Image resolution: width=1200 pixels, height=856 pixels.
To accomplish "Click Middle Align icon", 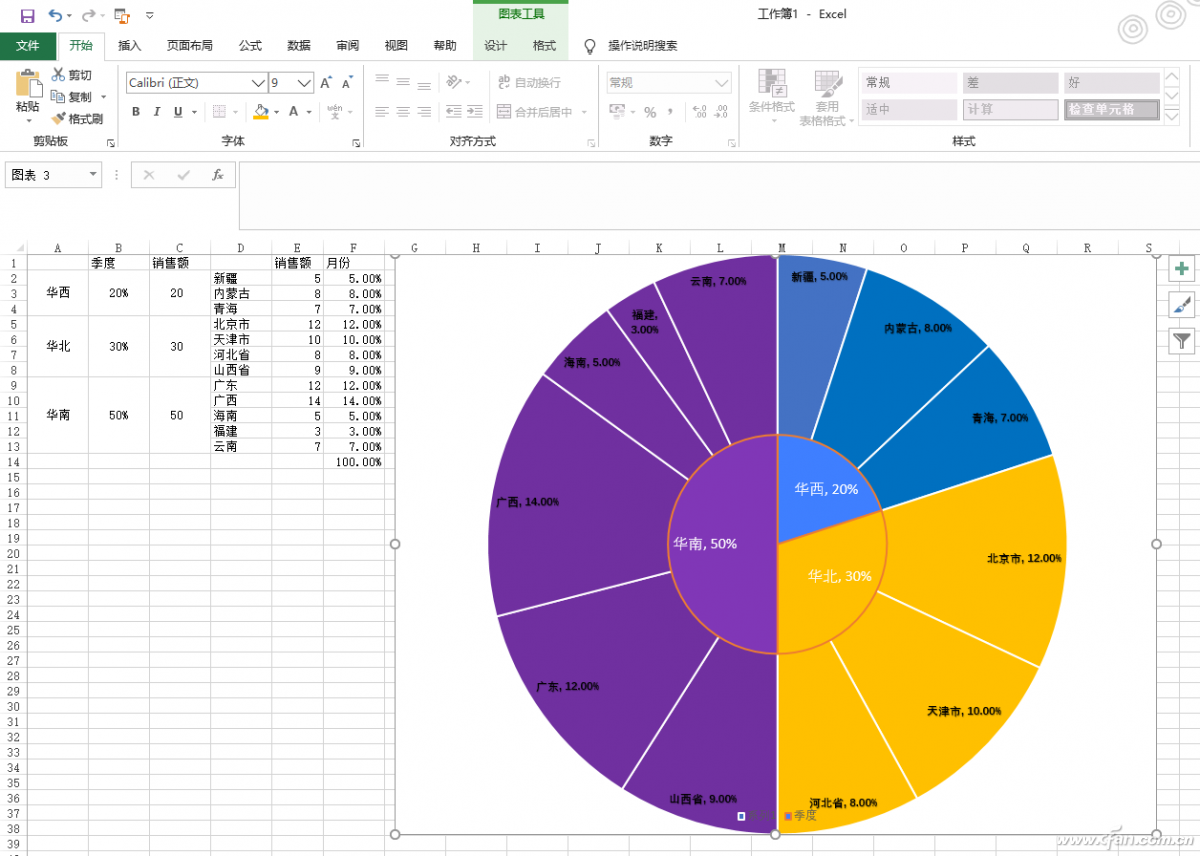I will [403, 82].
